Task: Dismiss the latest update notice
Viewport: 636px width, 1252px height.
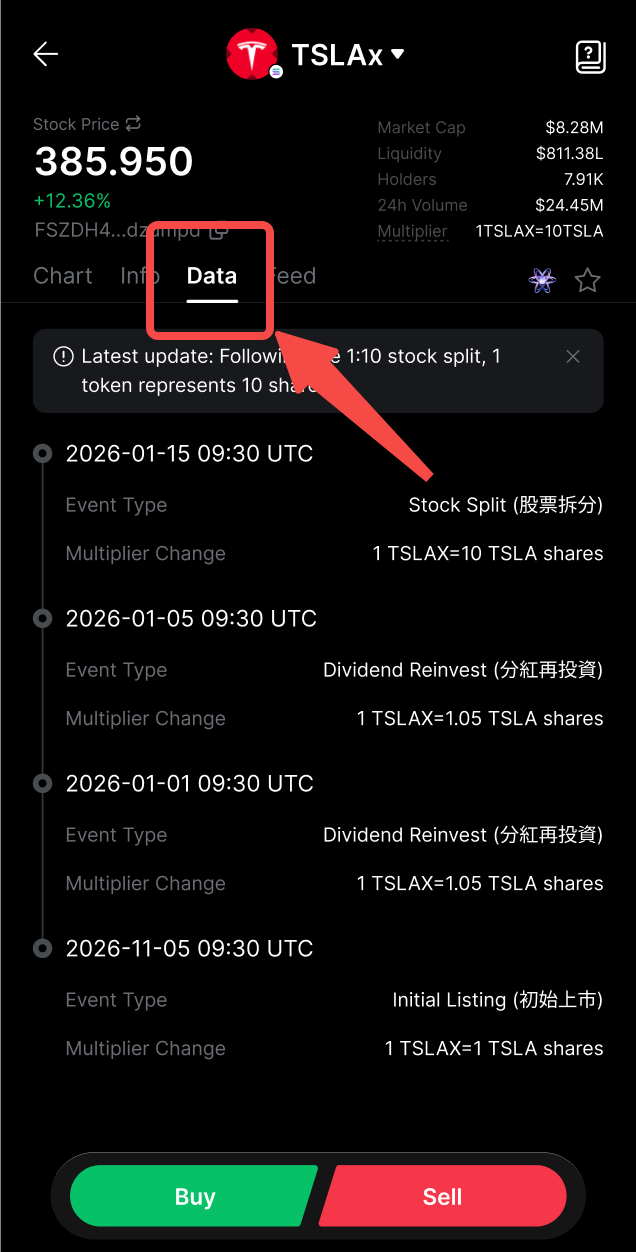Action: tap(573, 357)
